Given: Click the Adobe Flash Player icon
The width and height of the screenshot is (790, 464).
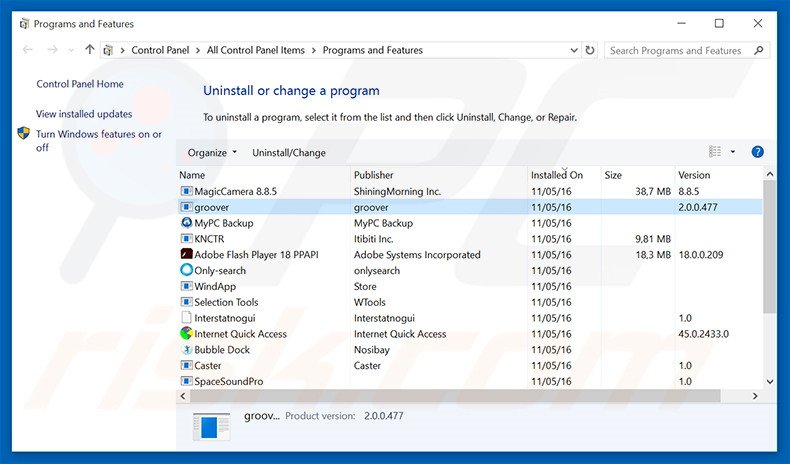Looking at the screenshot, I should [186, 254].
